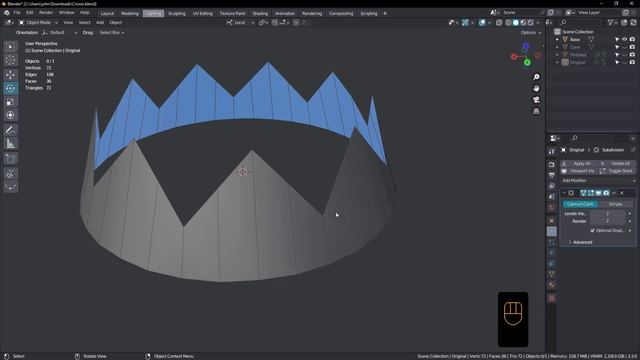Click the Viewport Vis button
Screen dimensions: 640x360
click(579, 171)
